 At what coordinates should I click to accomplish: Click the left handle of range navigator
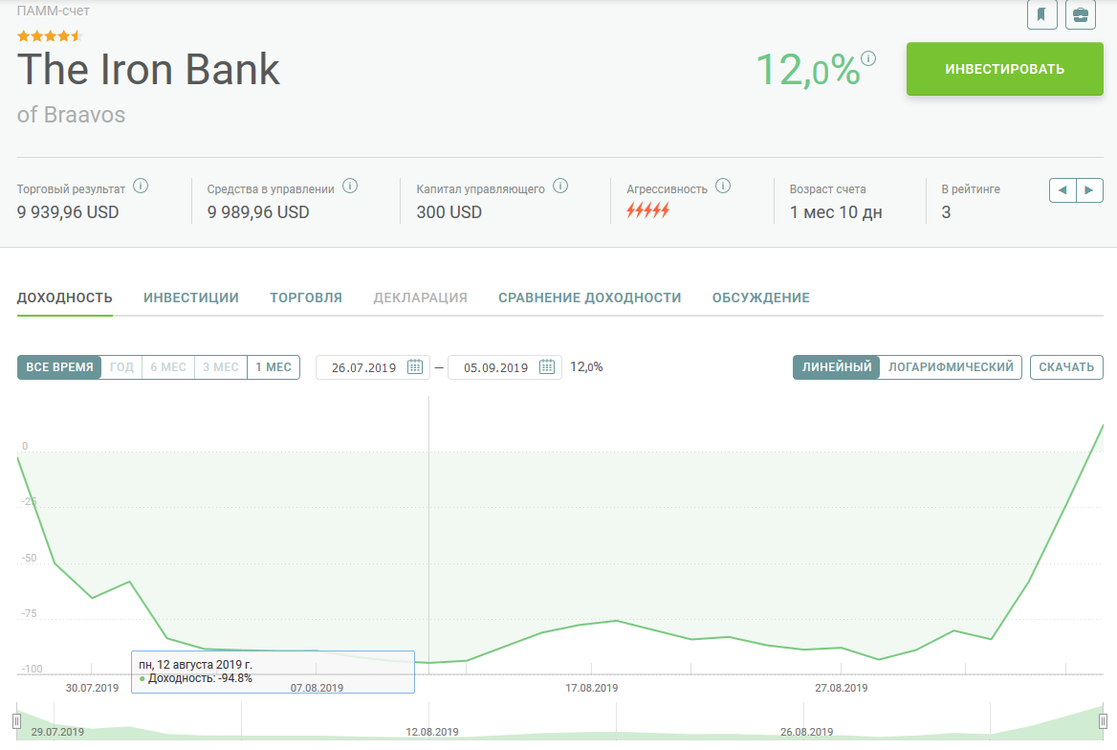[16, 721]
